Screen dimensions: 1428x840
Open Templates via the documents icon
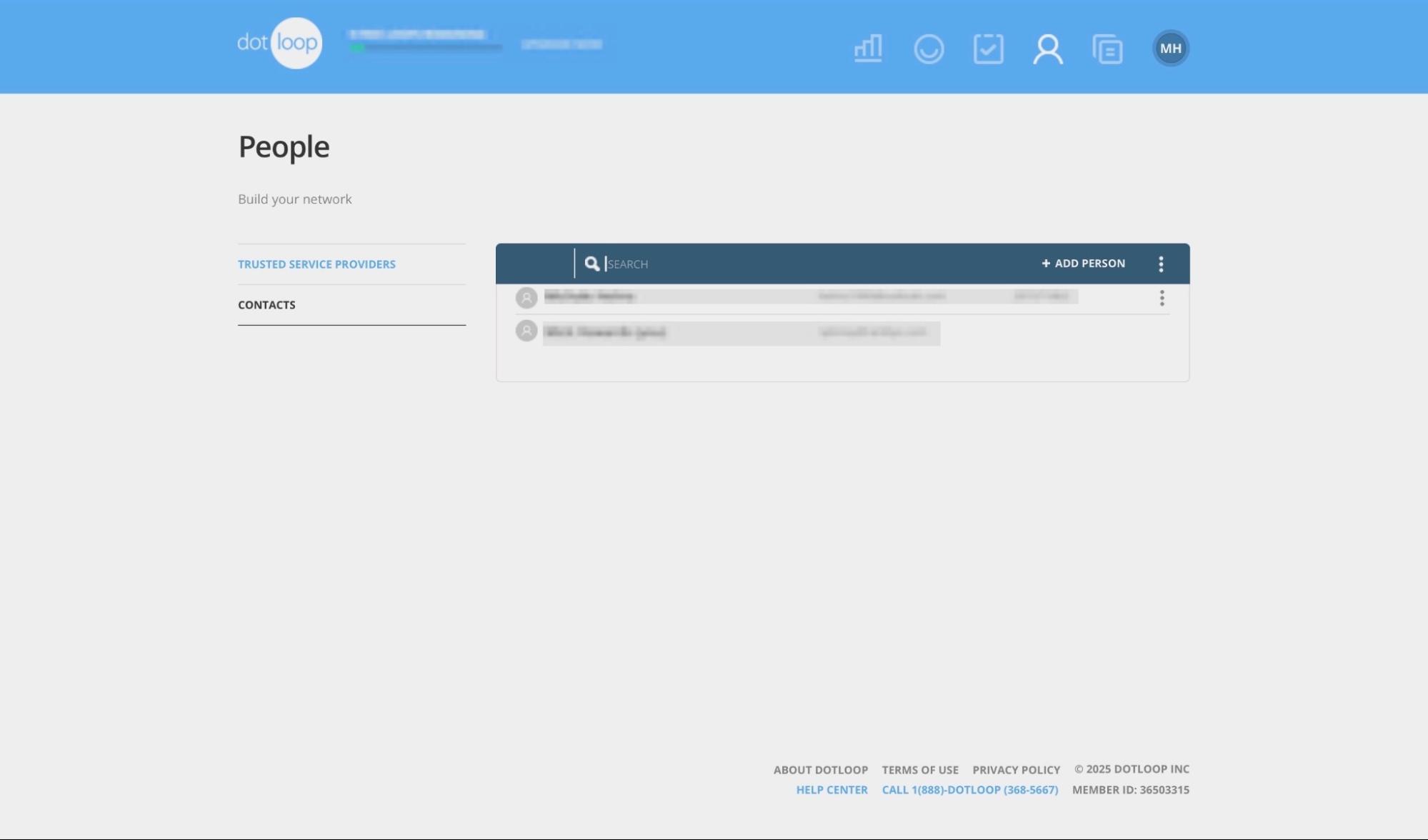(1108, 49)
